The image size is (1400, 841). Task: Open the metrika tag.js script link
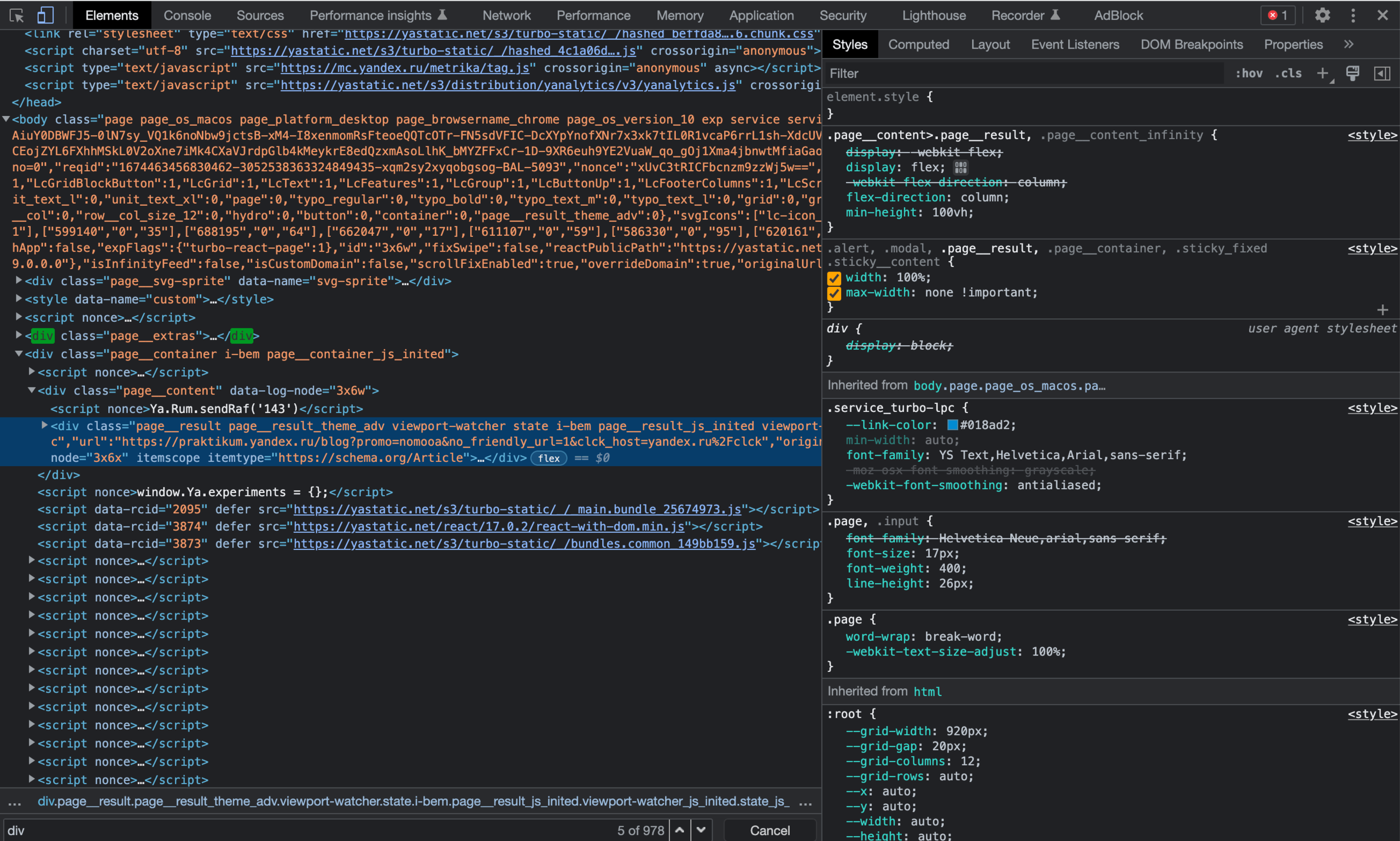404,68
